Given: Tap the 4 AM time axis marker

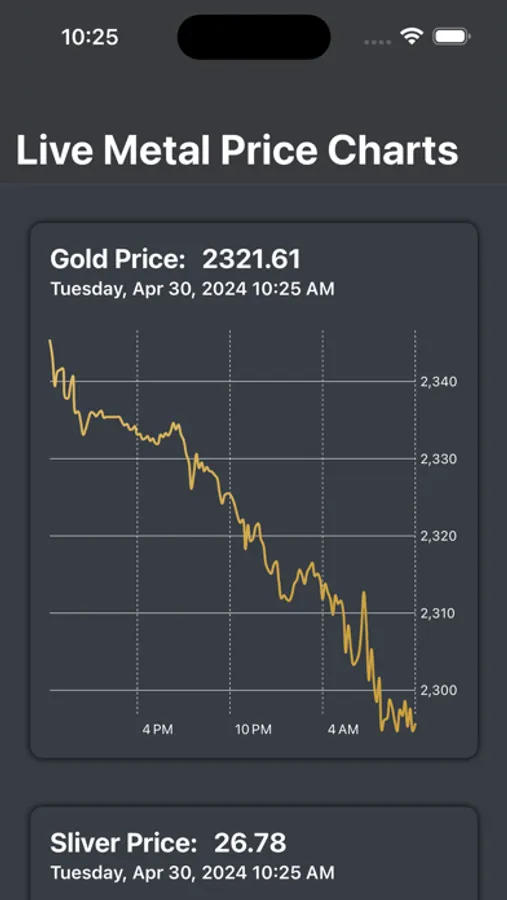Looking at the screenshot, I should (343, 730).
